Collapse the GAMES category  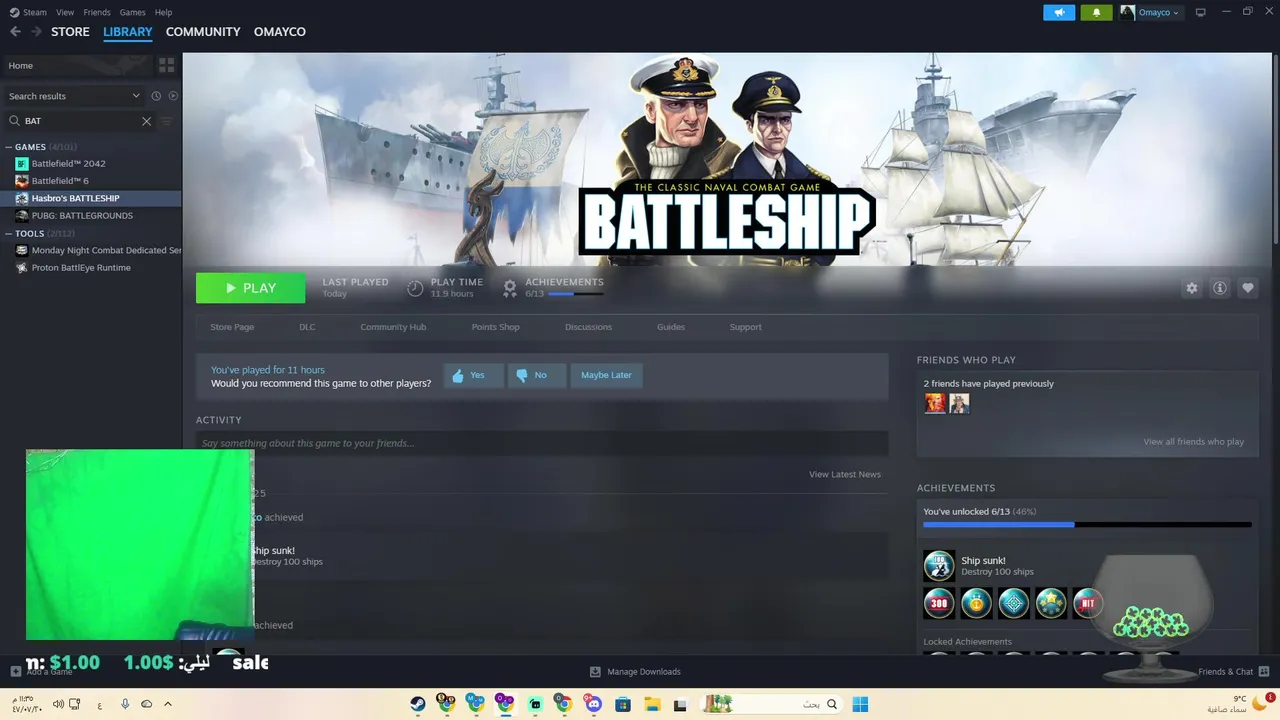point(9,147)
